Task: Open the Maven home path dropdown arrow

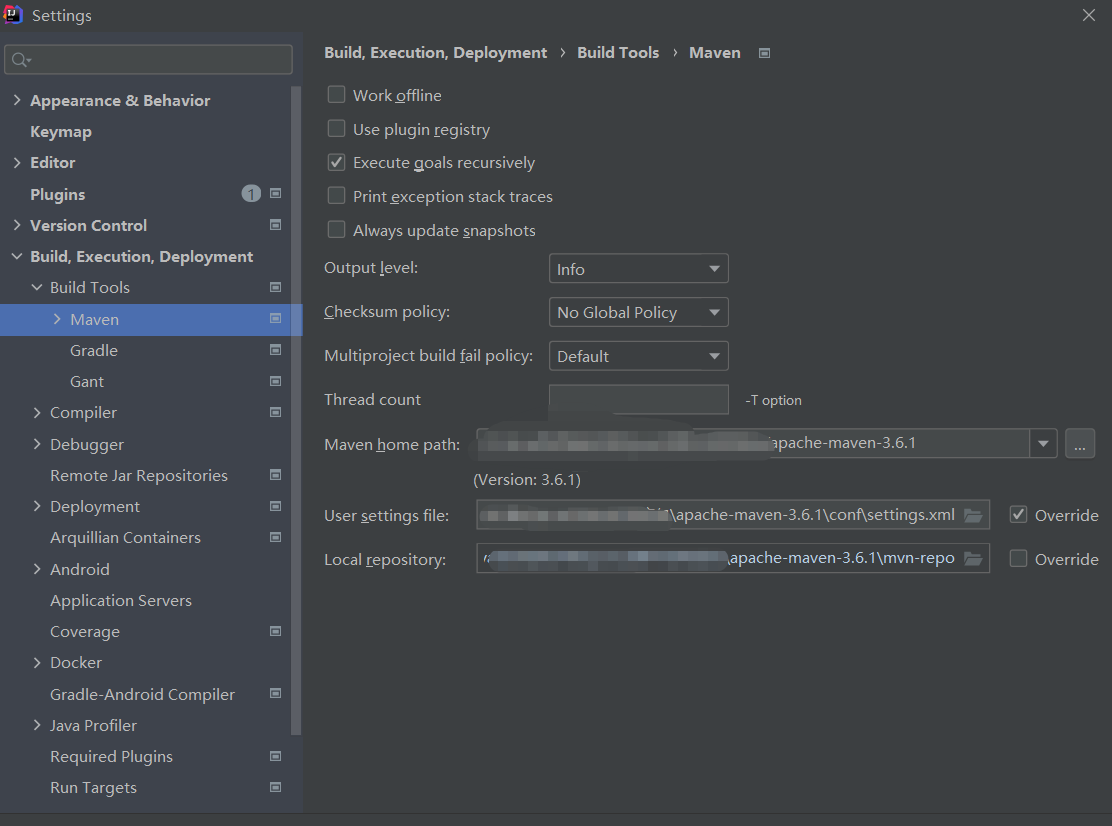Action: point(1043,444)
